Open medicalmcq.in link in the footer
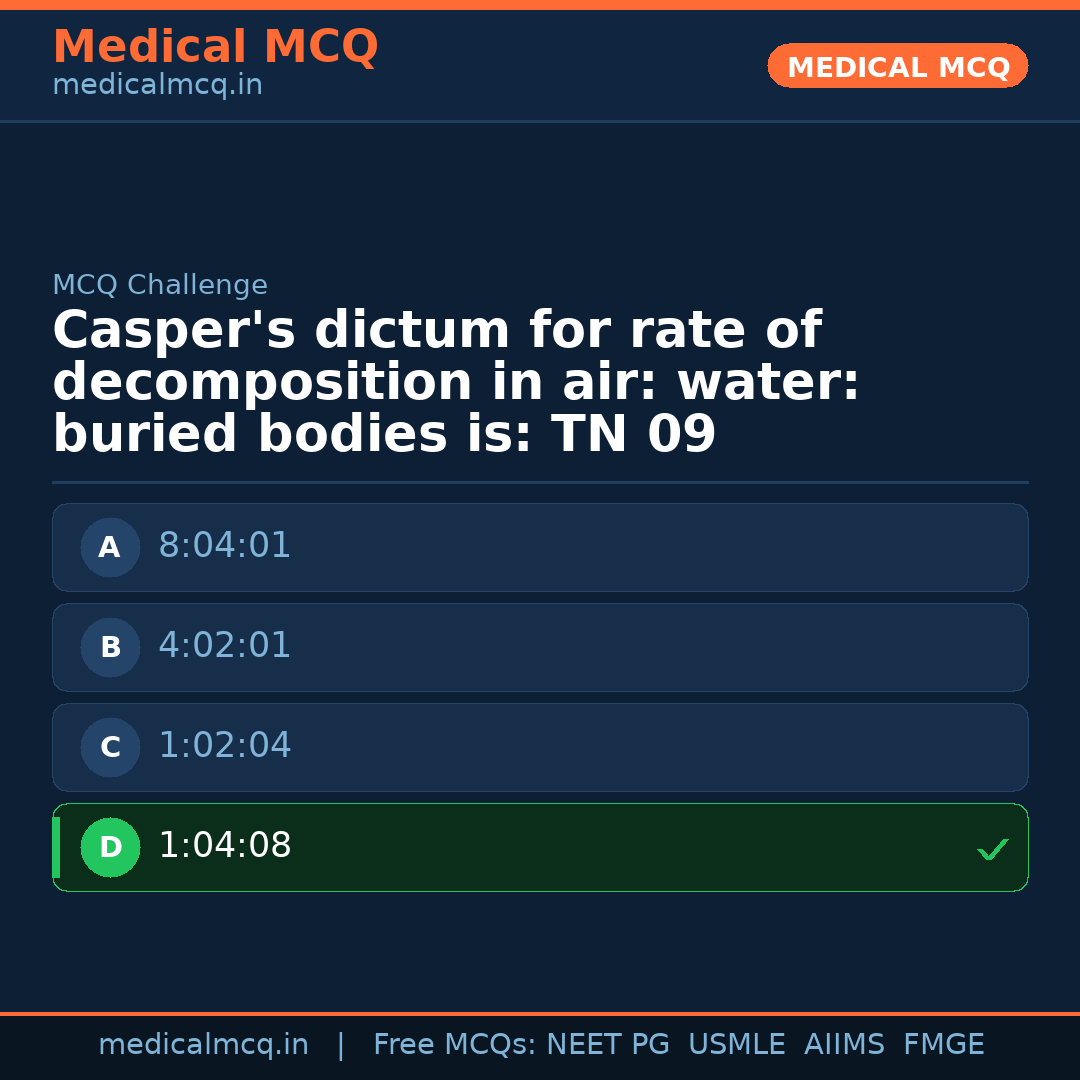This screenshot has height=1080, width=1080. click(203, 1045)
